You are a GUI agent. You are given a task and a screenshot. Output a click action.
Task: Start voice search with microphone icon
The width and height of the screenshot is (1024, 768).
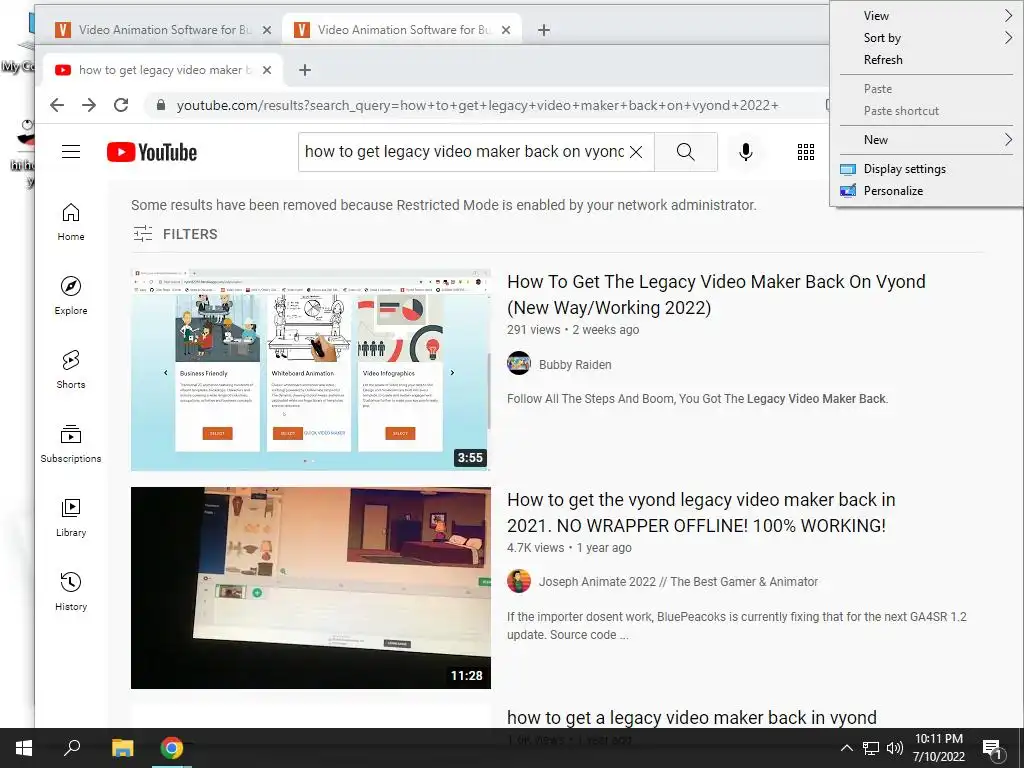click(746, 152)
